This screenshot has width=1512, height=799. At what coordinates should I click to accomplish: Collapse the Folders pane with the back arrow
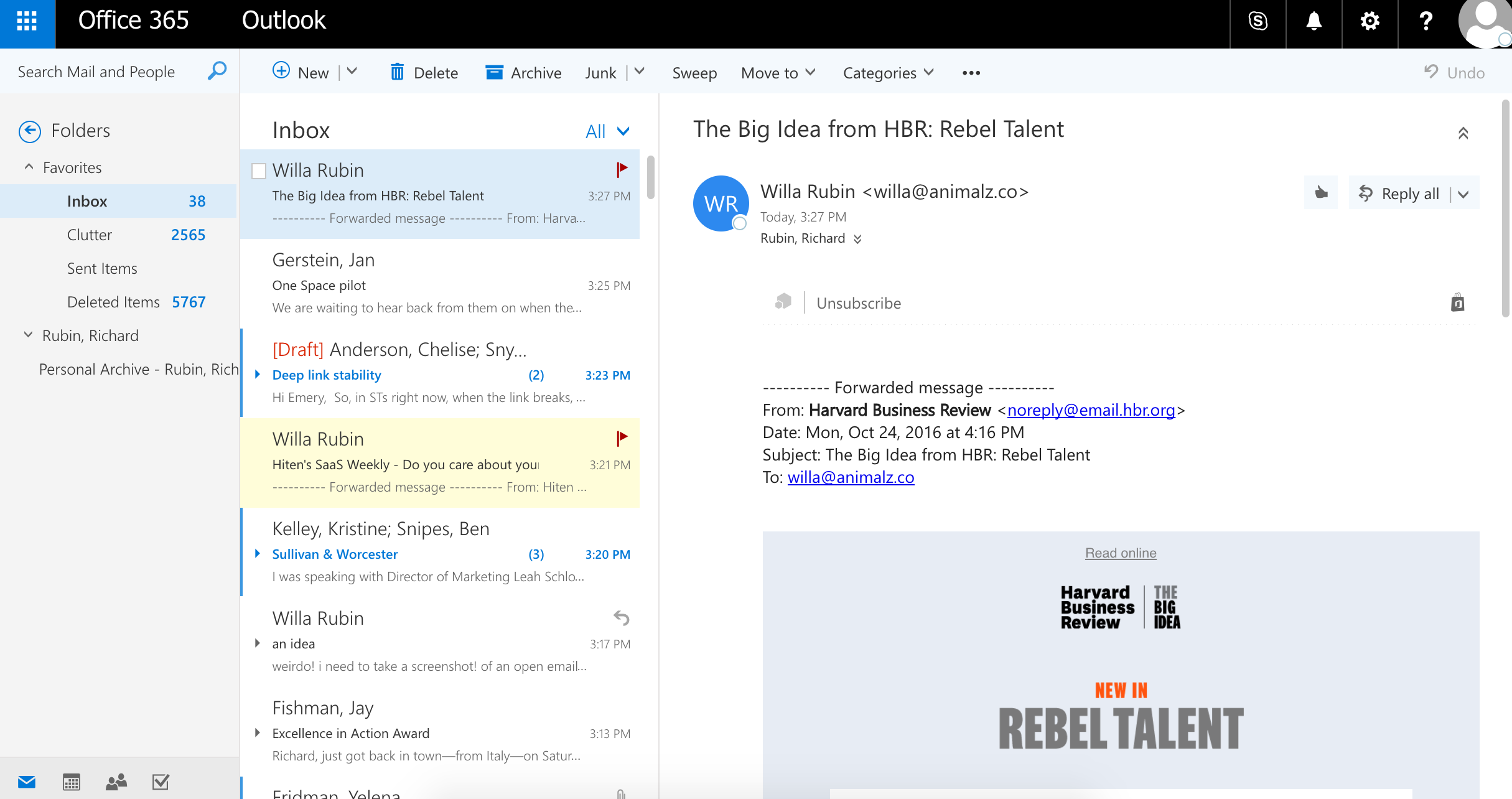pyautogui.click(x=30, y=131)
